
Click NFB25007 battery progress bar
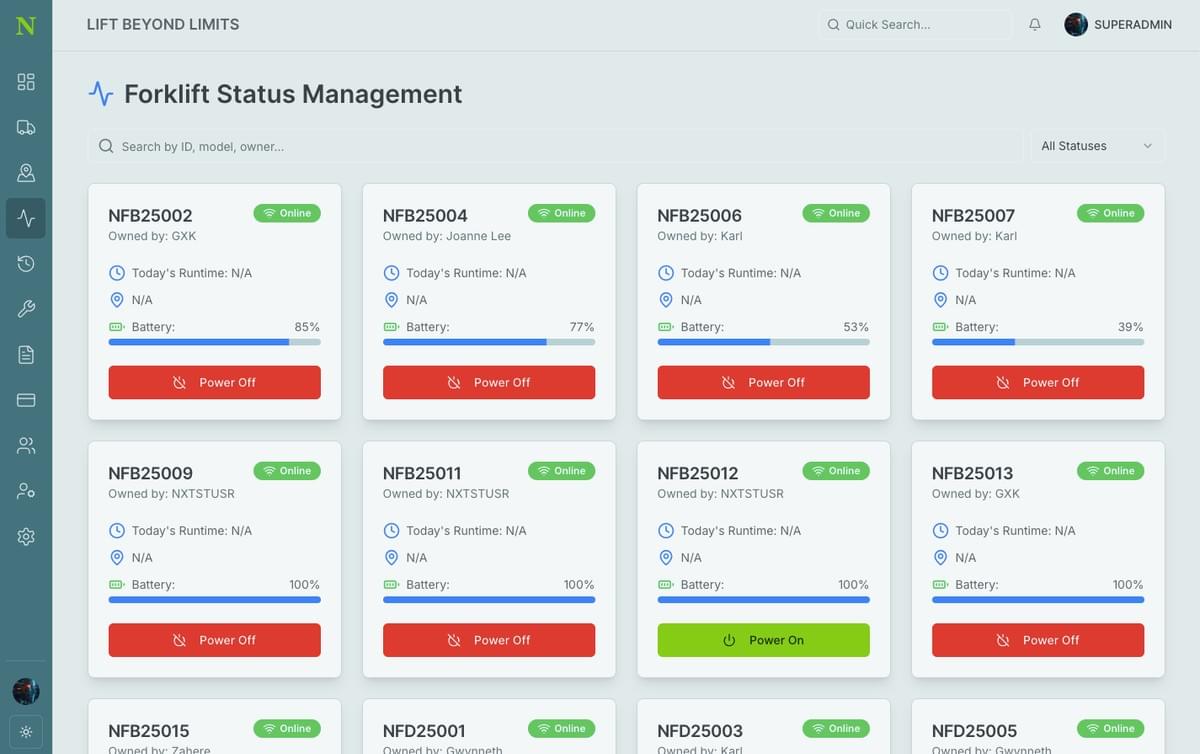[1038, 342]
